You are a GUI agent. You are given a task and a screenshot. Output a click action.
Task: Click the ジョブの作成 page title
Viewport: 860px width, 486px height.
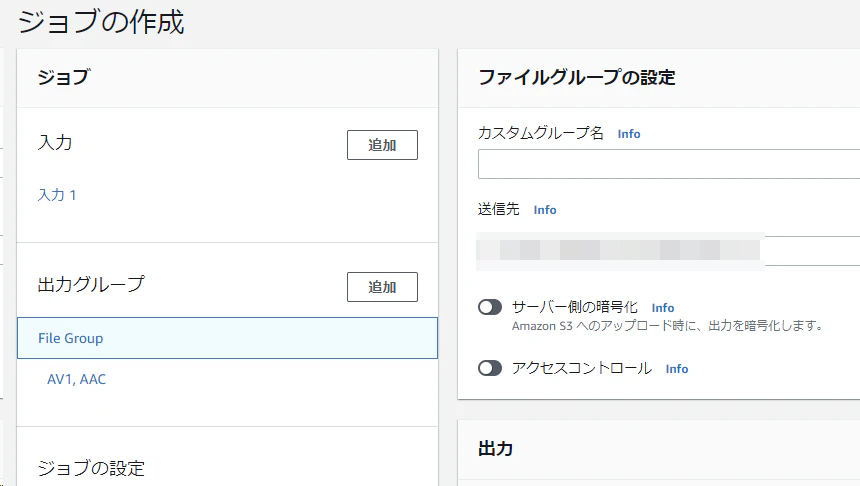click(x=101, y=22)
